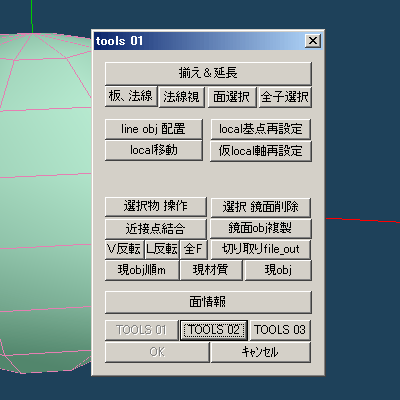The height and width of the screenshot is (400, 400).
Task: Open the 面情報 panel
Action: pos(208,302)
